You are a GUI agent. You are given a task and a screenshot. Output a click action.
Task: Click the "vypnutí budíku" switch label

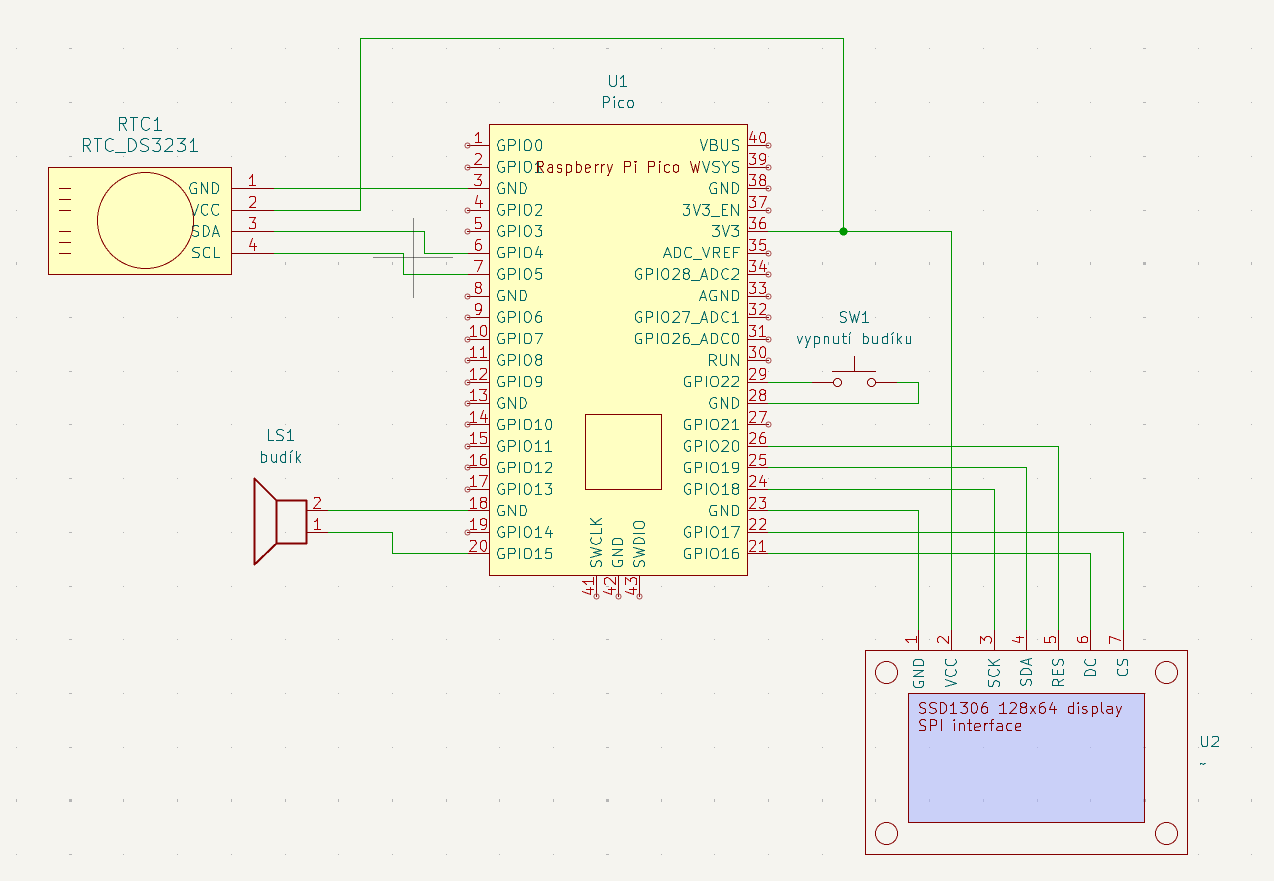tap(854, 339)
